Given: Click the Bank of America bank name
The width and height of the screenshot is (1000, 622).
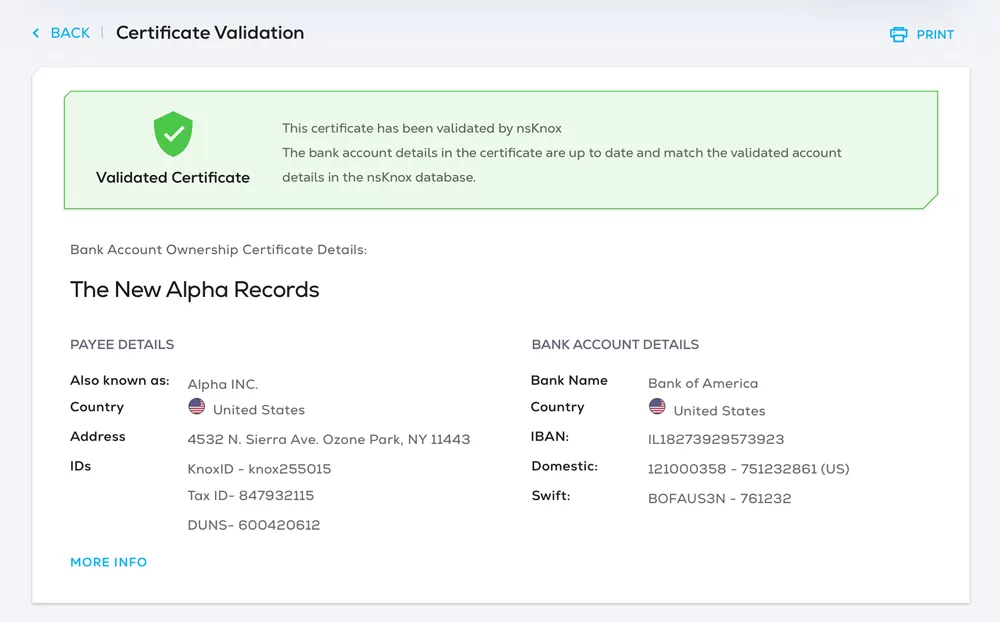Looking at the screenshot, I should tap(703, 383).
